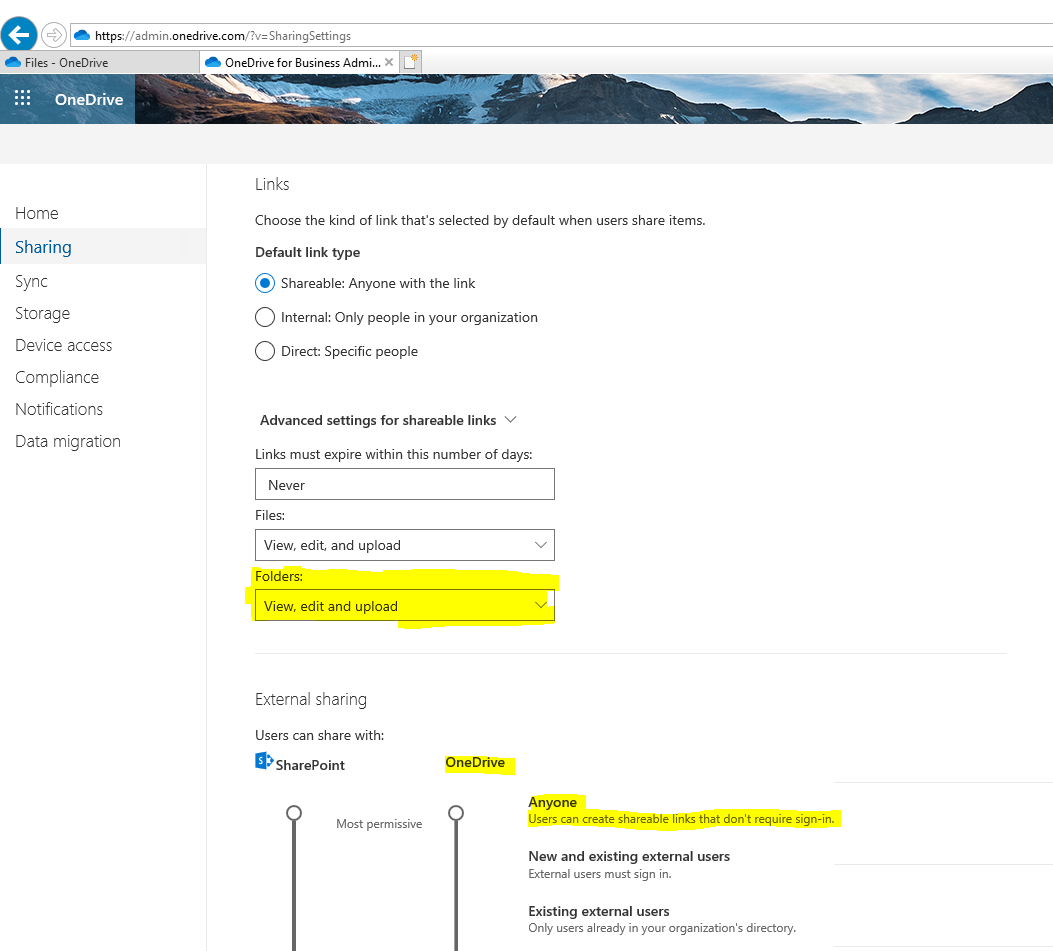Click the Links section heading
Viewport: 1053px width, 951px height.
click(272, 184)
